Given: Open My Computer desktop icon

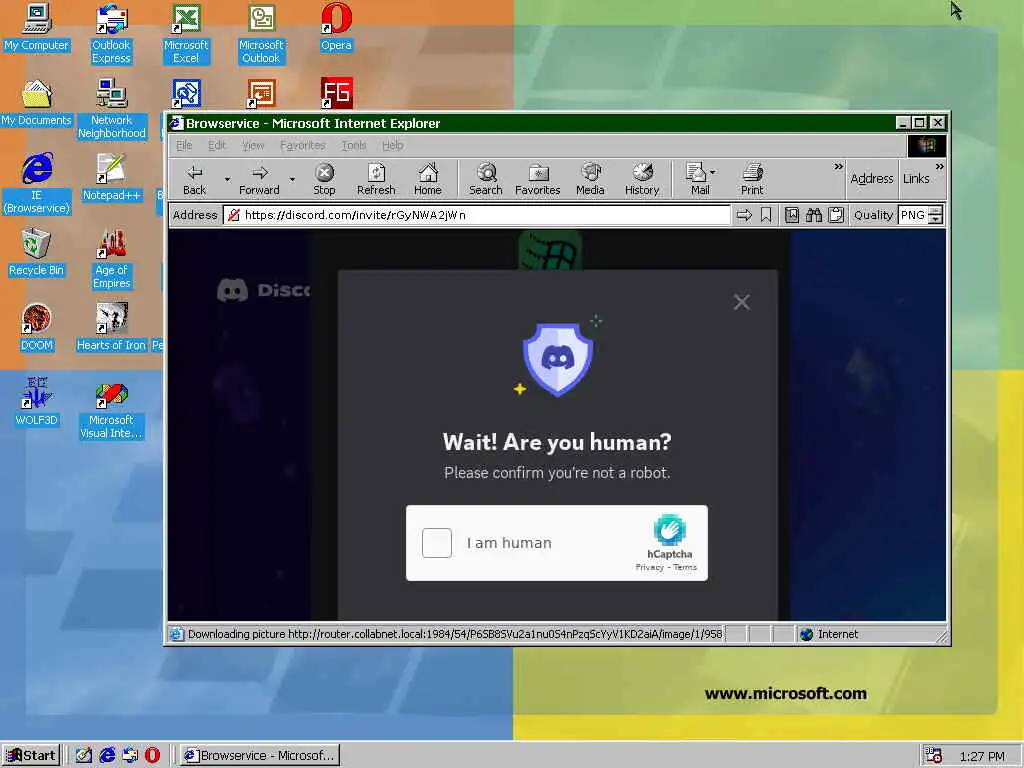Looking at the screenshot, I should [x=36, y=27].
